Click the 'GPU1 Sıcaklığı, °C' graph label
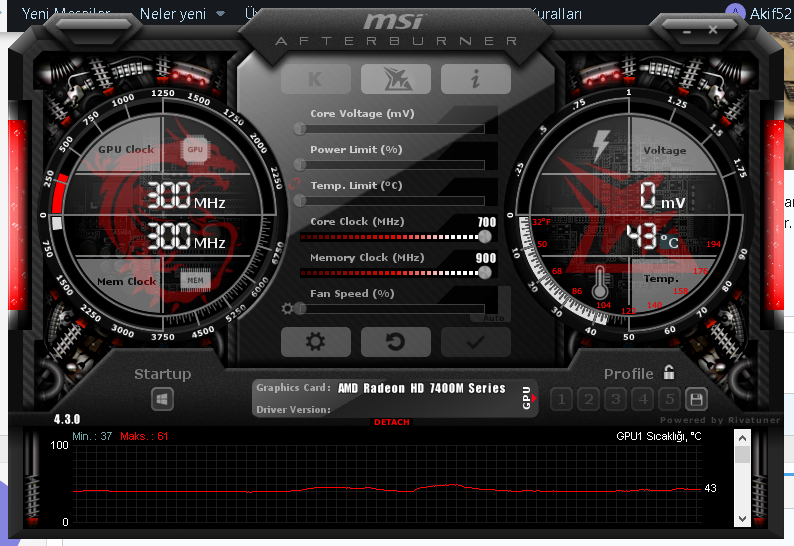 (658, 436)
